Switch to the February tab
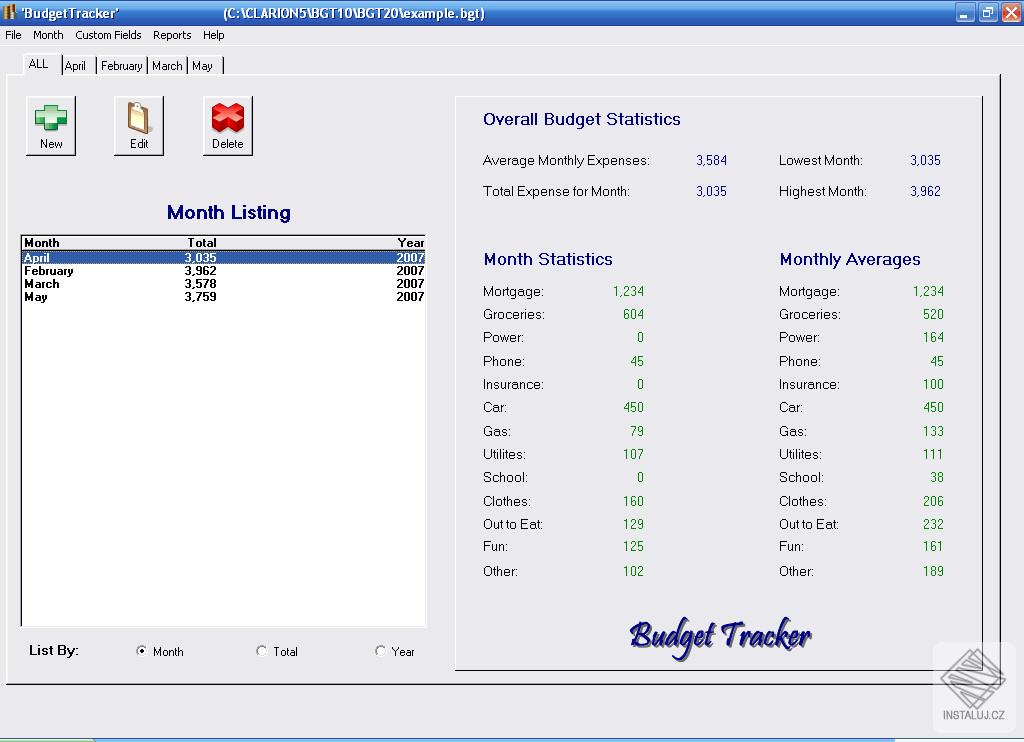The width and height of the screenshot is (1024, 742). click(x=121, y=66)
